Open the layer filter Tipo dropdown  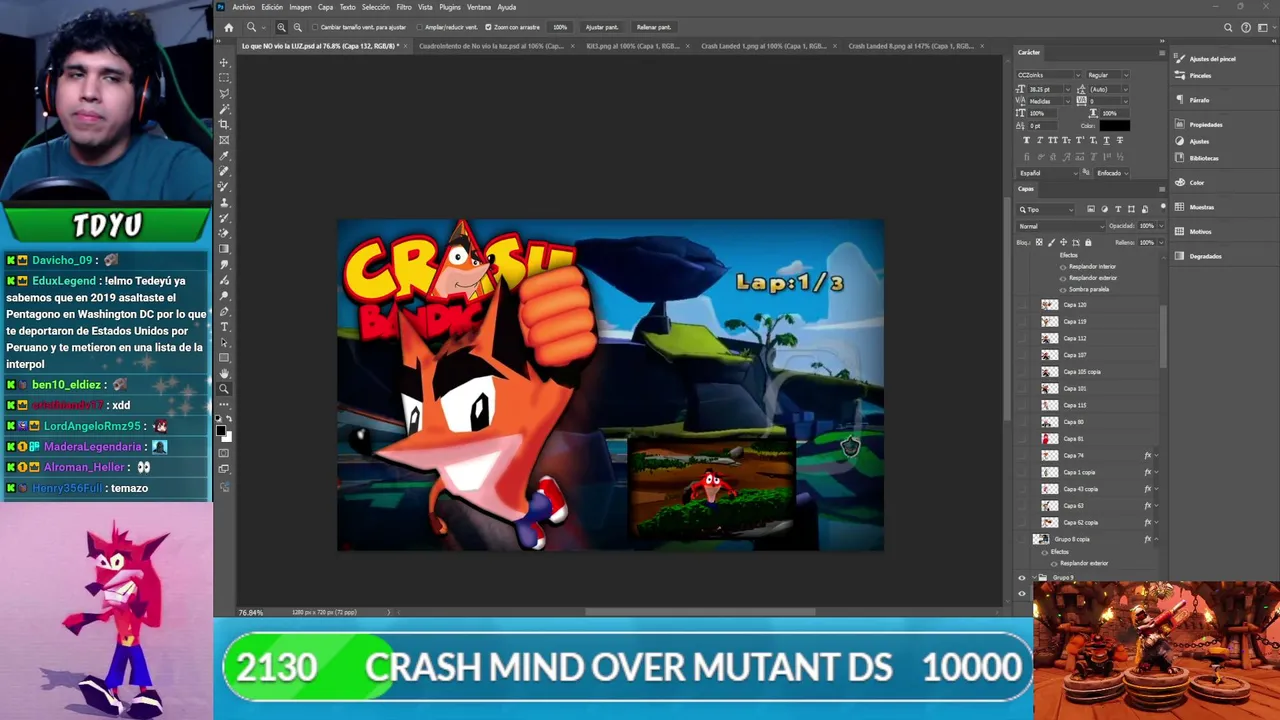click(x=1046, y=209)
